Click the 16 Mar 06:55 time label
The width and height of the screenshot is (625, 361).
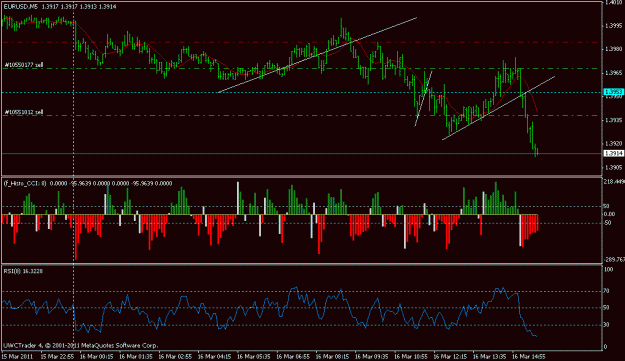293,356
